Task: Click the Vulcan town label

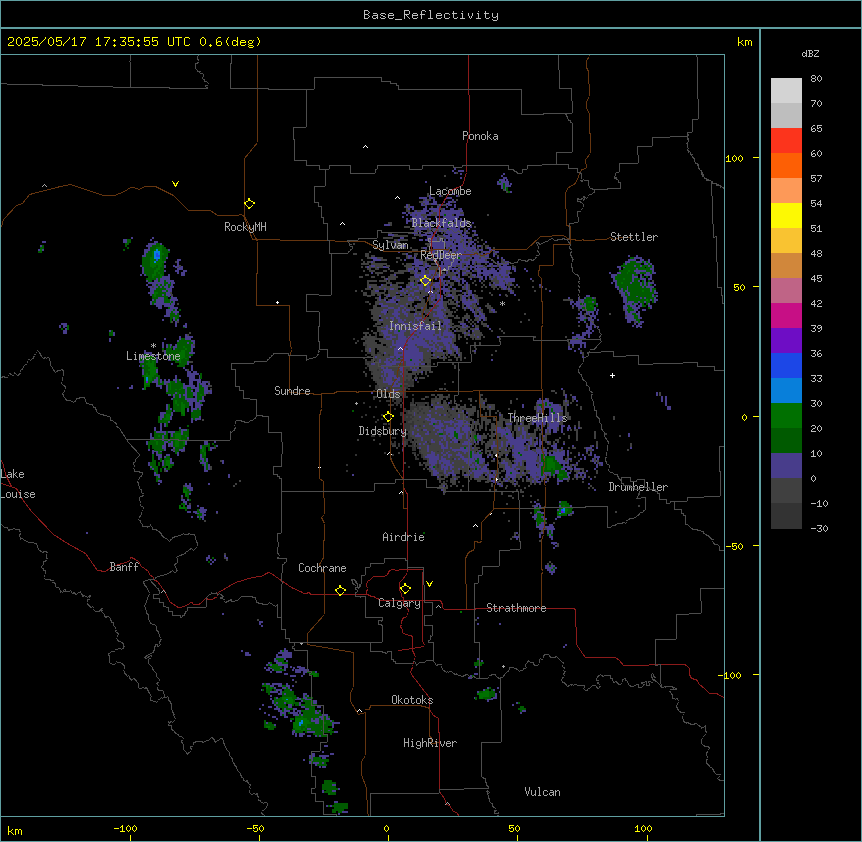Action: 542,792
